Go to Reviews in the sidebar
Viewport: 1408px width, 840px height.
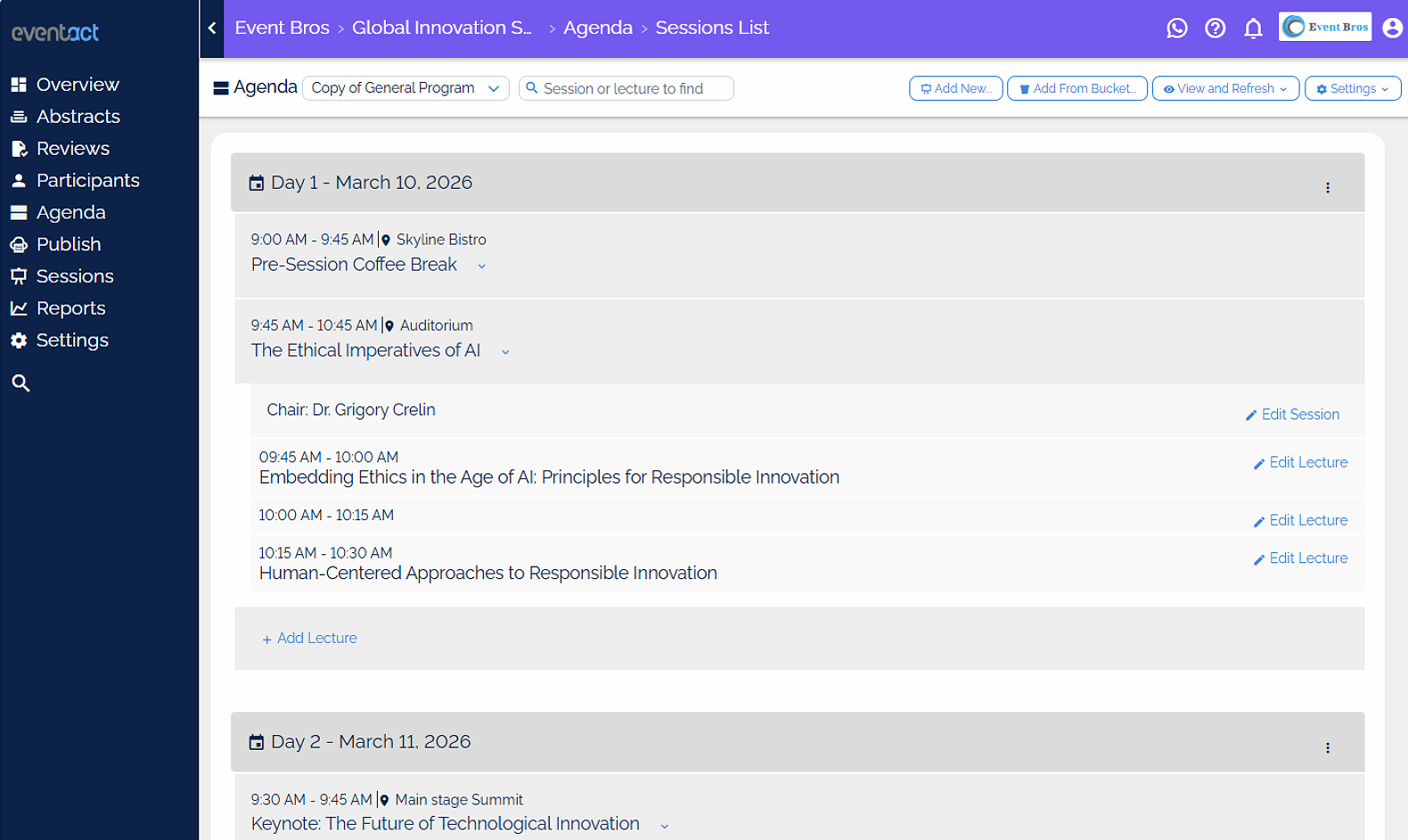pyautogui.click(x=73, y=149)
